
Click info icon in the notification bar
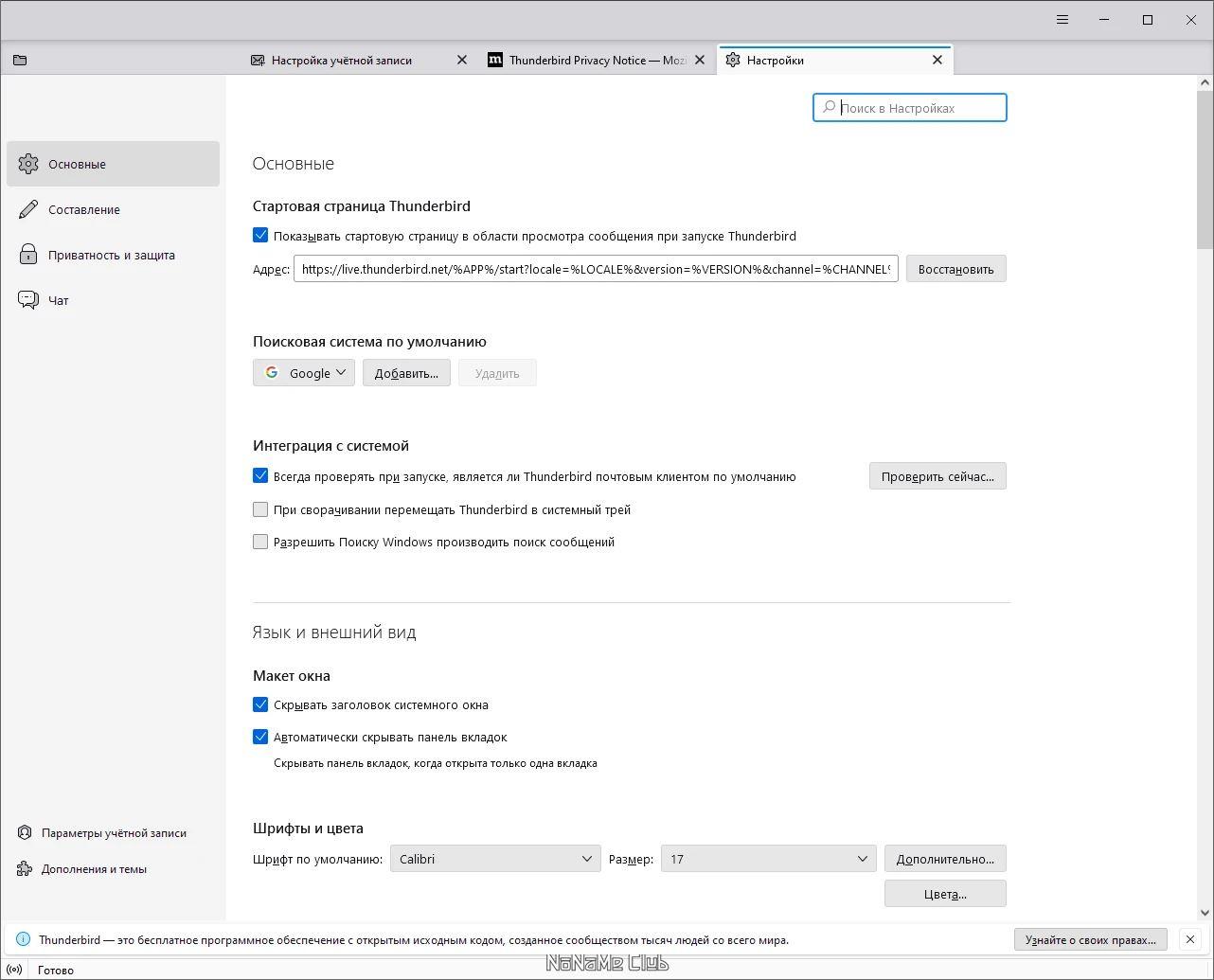(23, 939)
